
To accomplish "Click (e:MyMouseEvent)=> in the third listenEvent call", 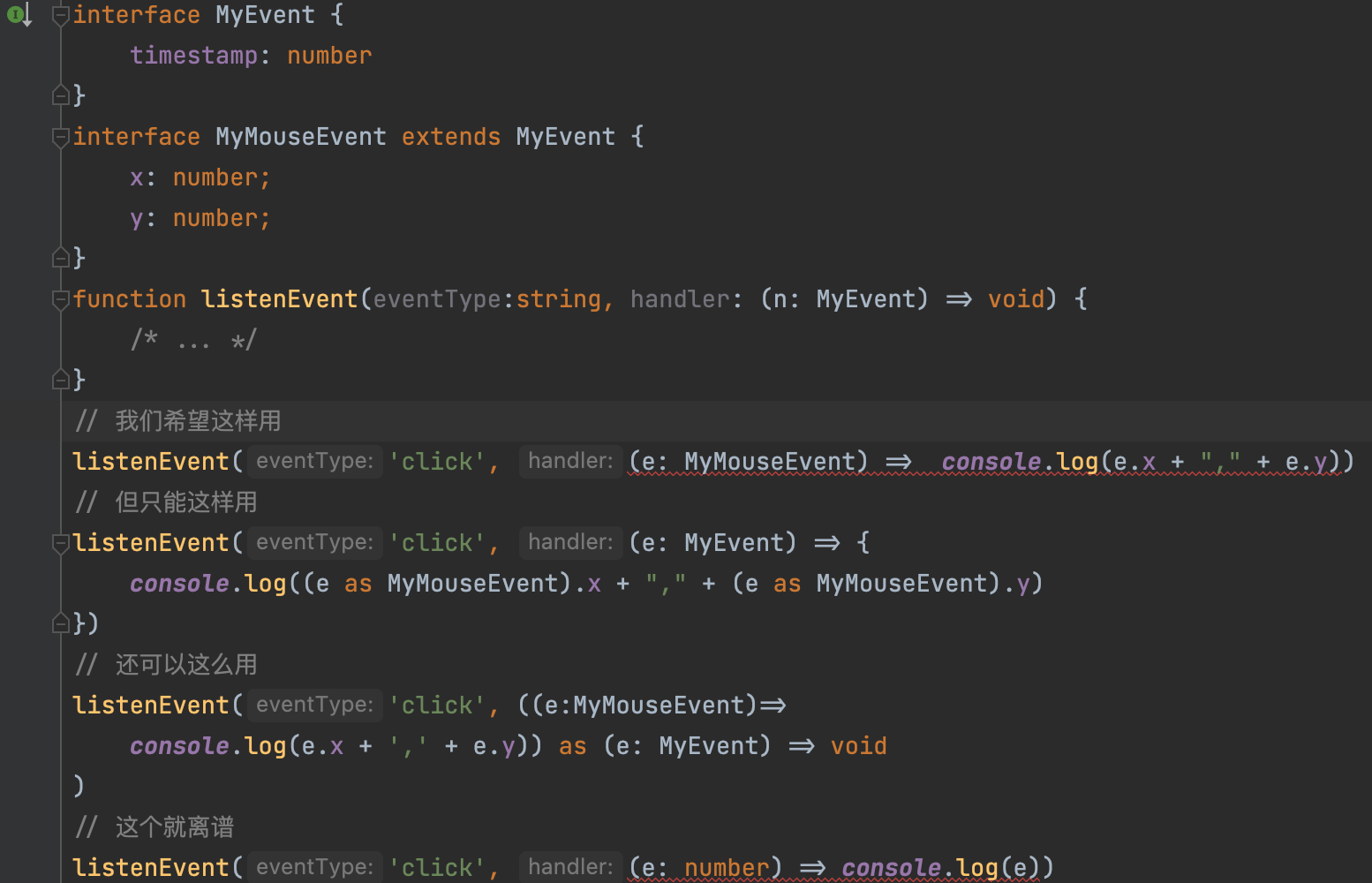I will tap(659, 706).
